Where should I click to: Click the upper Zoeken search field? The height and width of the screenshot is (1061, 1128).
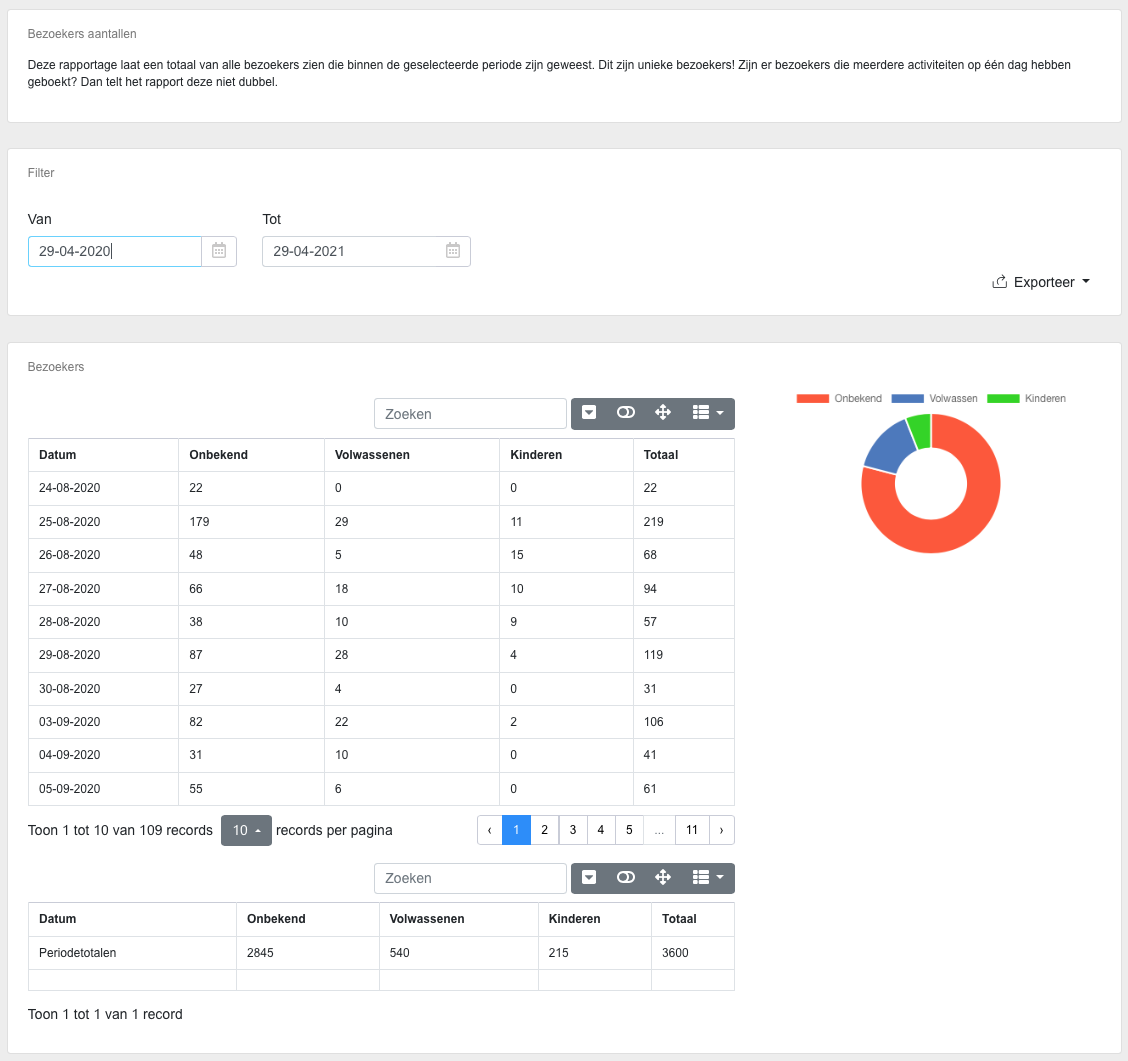click(x=470, y=413)
